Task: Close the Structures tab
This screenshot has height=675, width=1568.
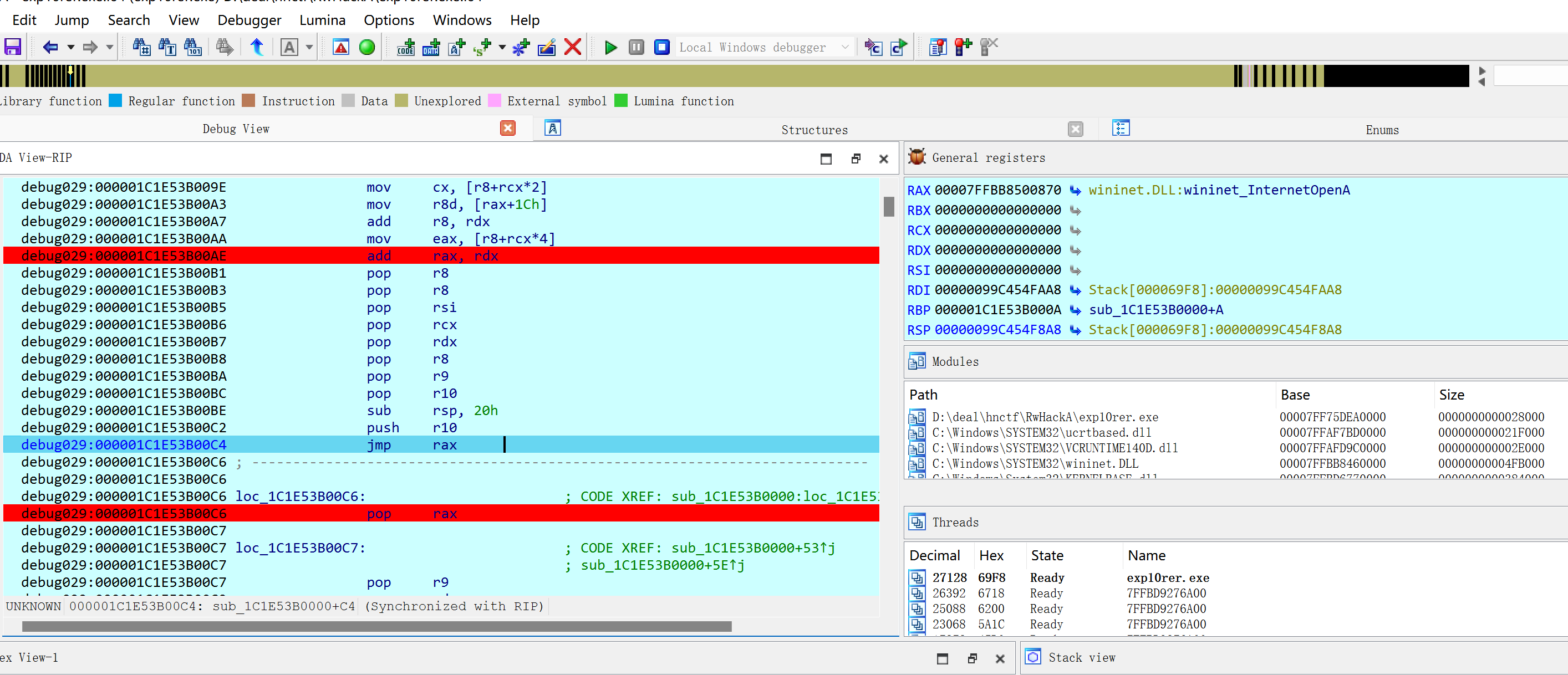Action: point(1076,129)
